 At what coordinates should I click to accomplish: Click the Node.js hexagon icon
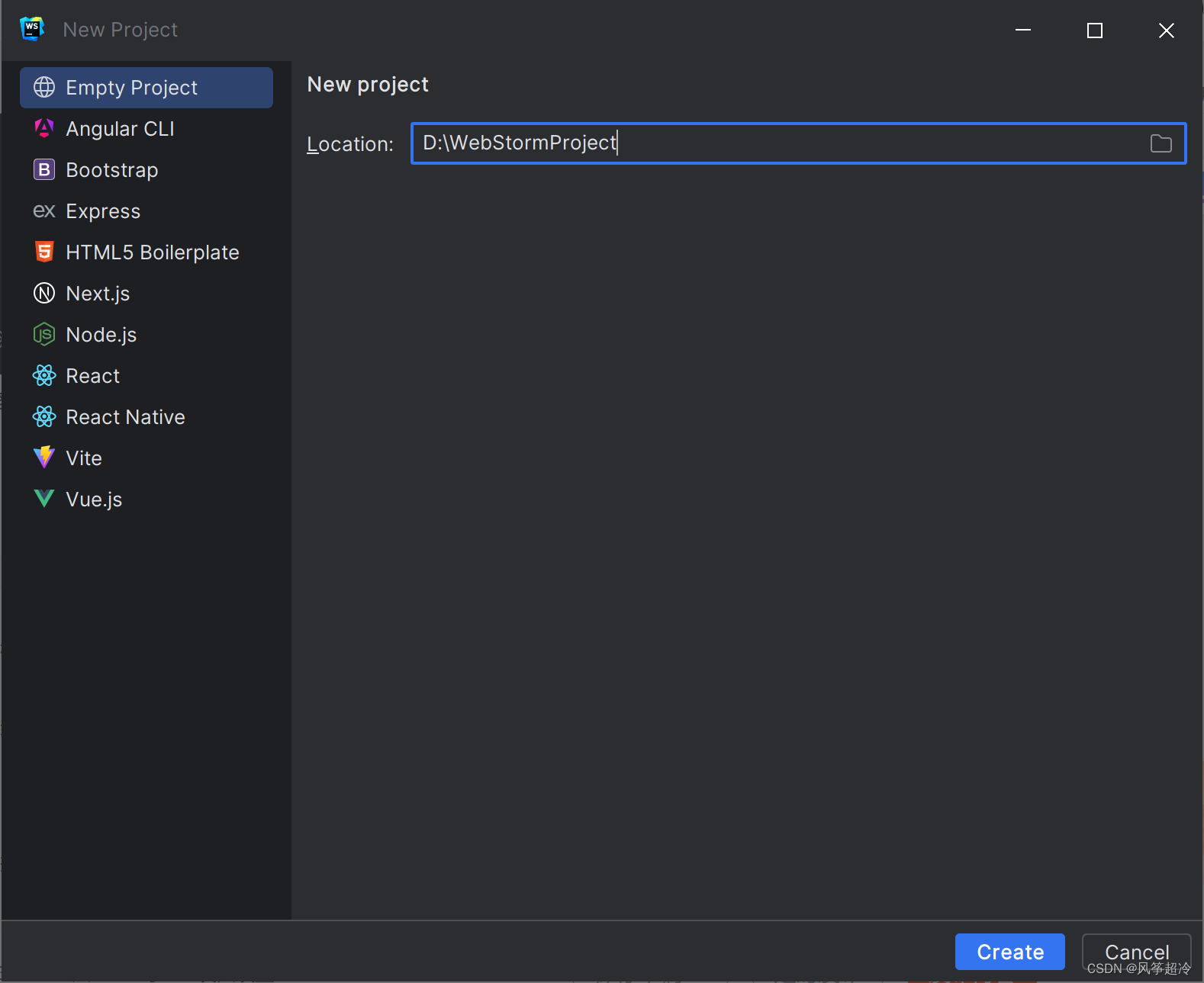click(44, 334)
